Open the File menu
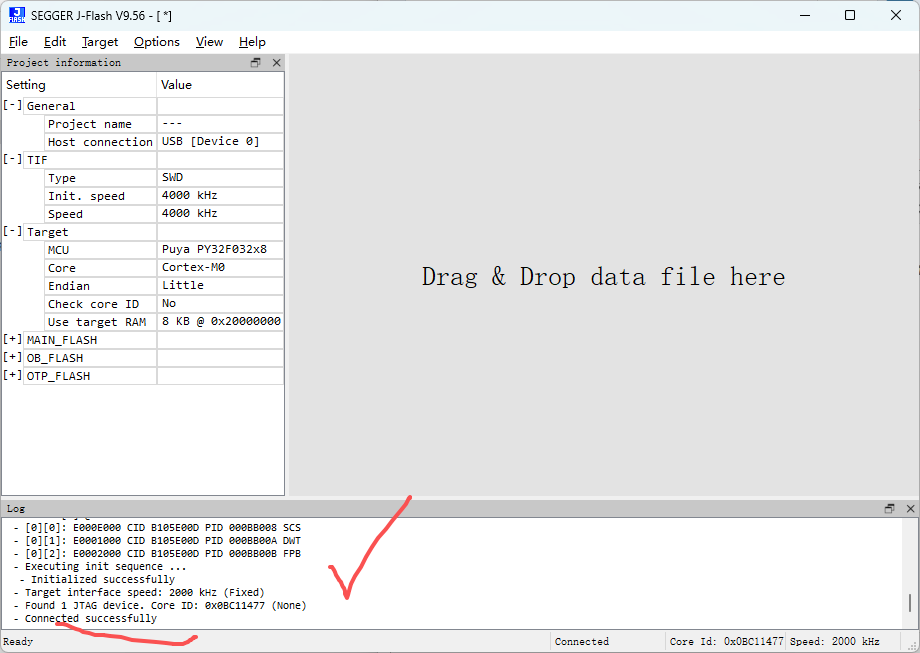 18,42
